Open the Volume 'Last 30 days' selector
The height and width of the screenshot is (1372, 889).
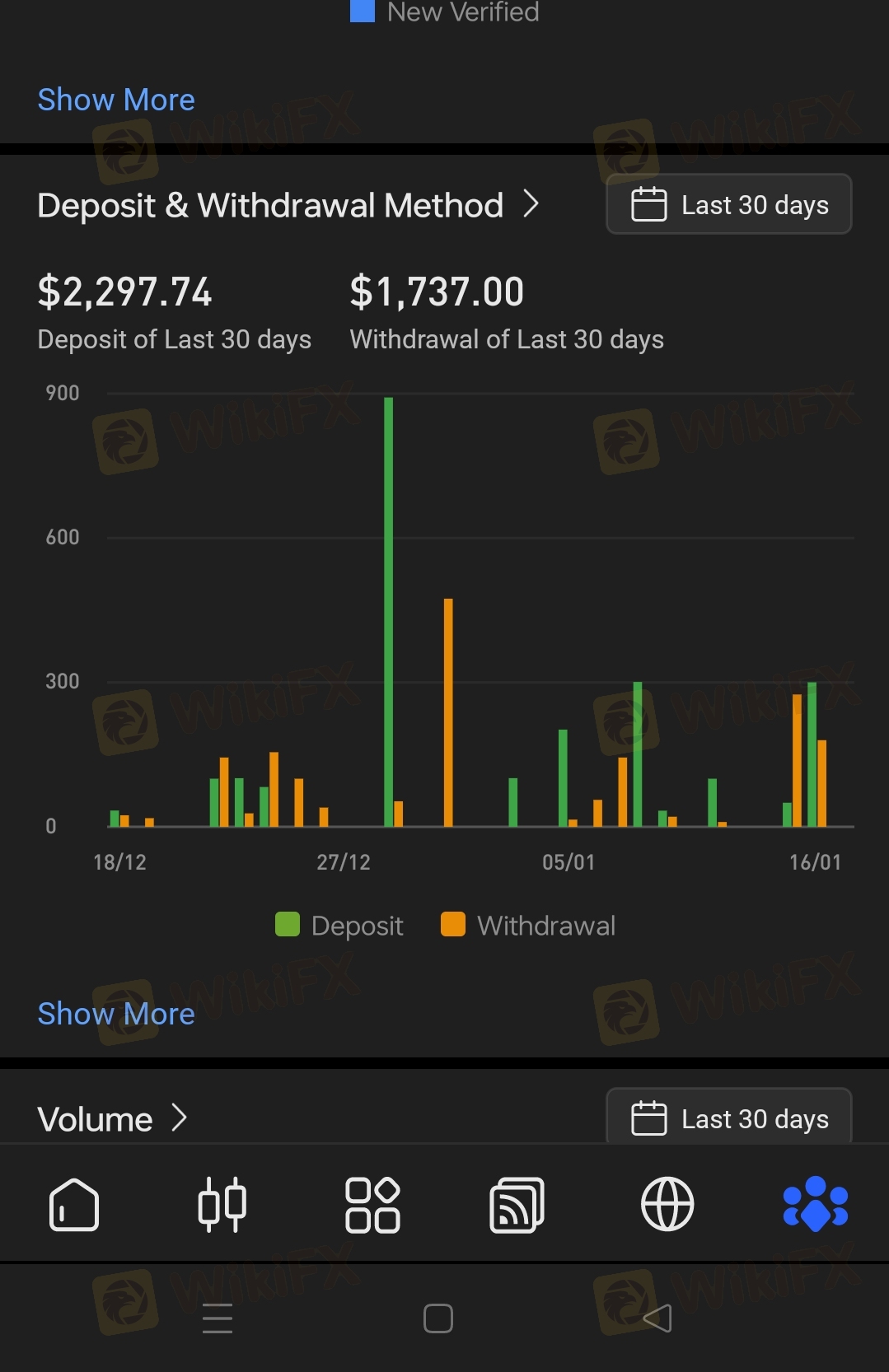(x=729, y=1118)
